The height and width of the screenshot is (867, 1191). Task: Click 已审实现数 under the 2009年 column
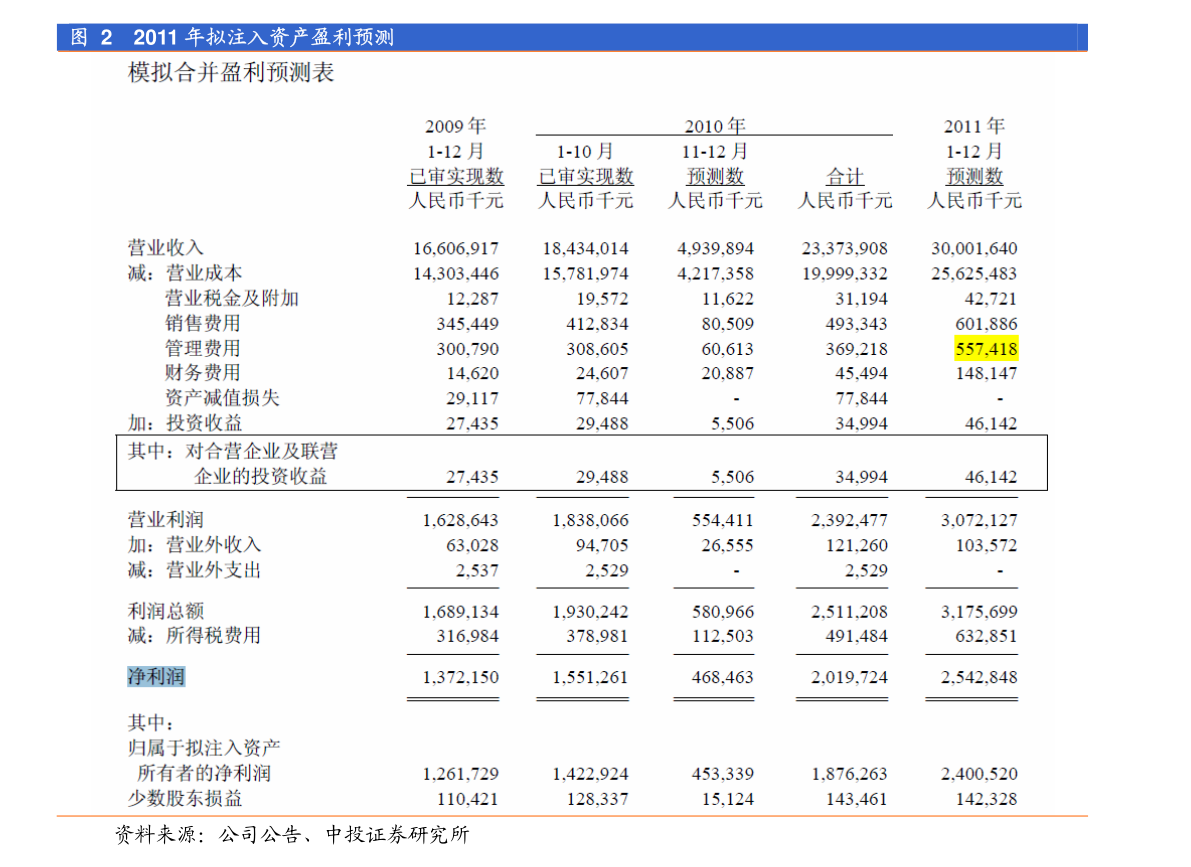point(456,177)
